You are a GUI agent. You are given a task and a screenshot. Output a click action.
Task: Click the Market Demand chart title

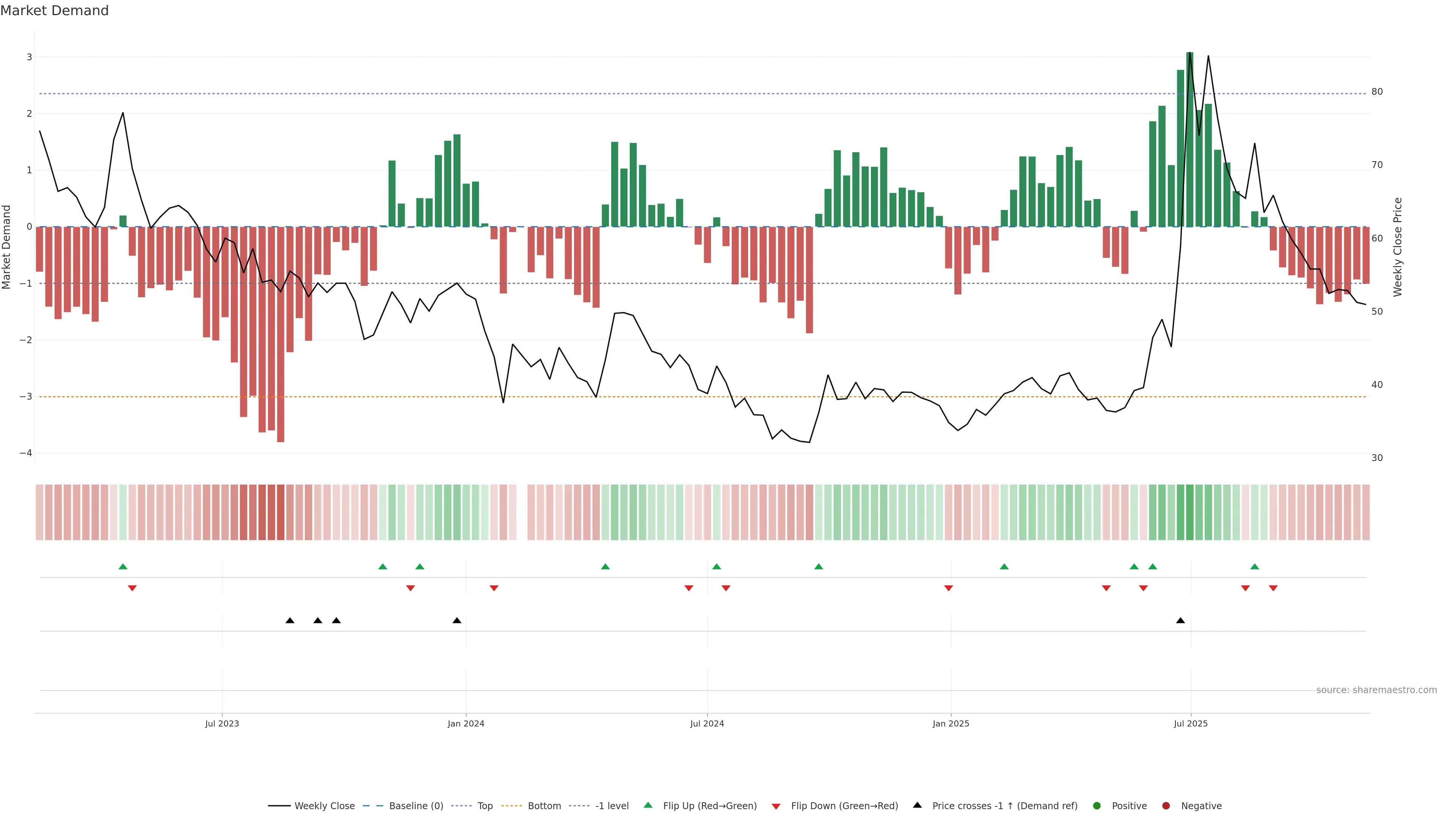[54, 11]
